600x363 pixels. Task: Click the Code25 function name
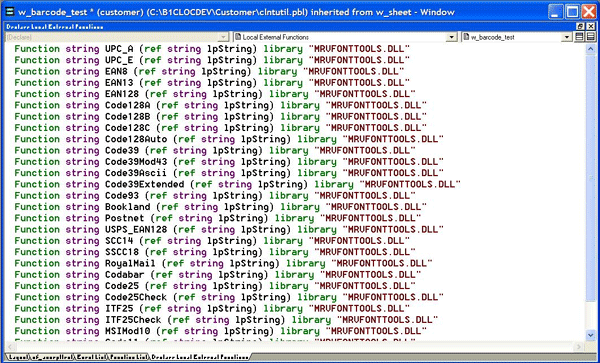(x=122, y=286)
